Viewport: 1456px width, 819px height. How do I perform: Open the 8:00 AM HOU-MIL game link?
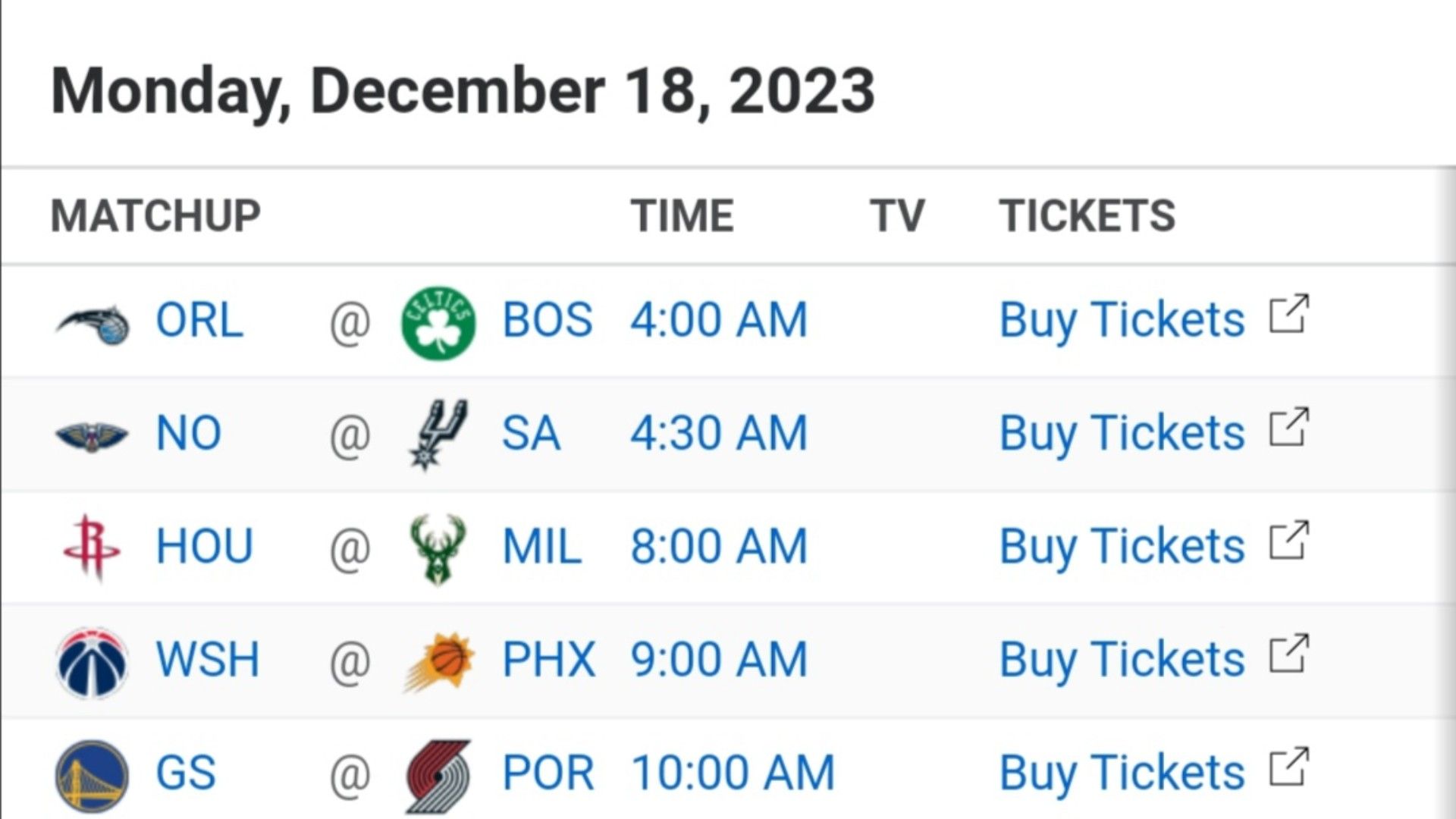[719, 547]
